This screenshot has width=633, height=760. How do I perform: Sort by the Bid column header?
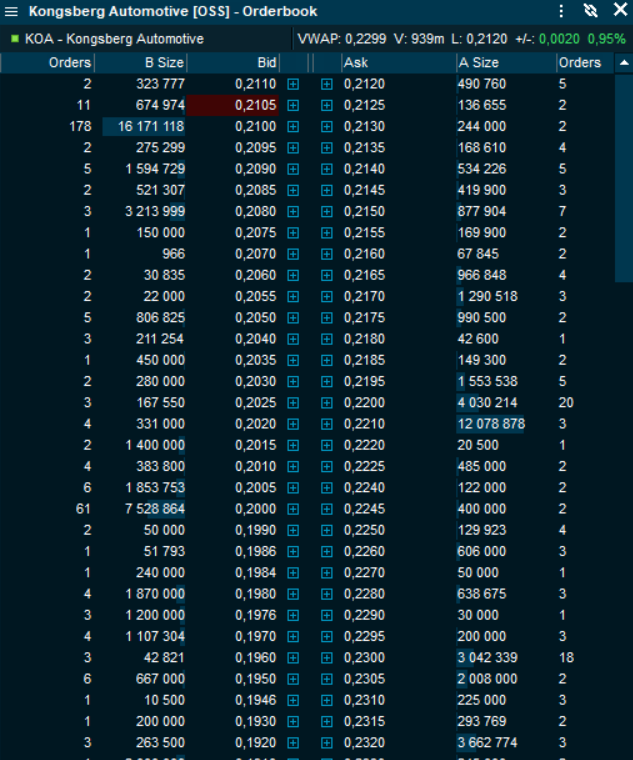[233, 63]
